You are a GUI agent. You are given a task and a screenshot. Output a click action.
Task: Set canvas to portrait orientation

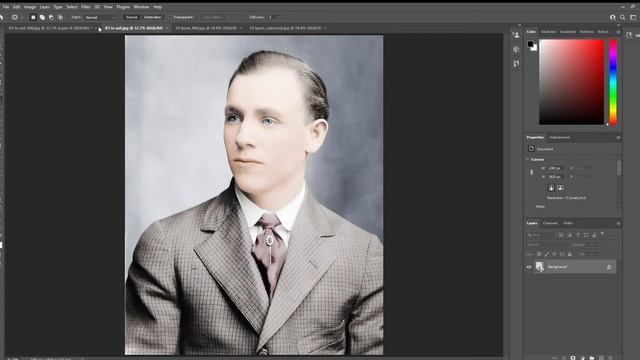pyautogui.click(x=551, y=188)
